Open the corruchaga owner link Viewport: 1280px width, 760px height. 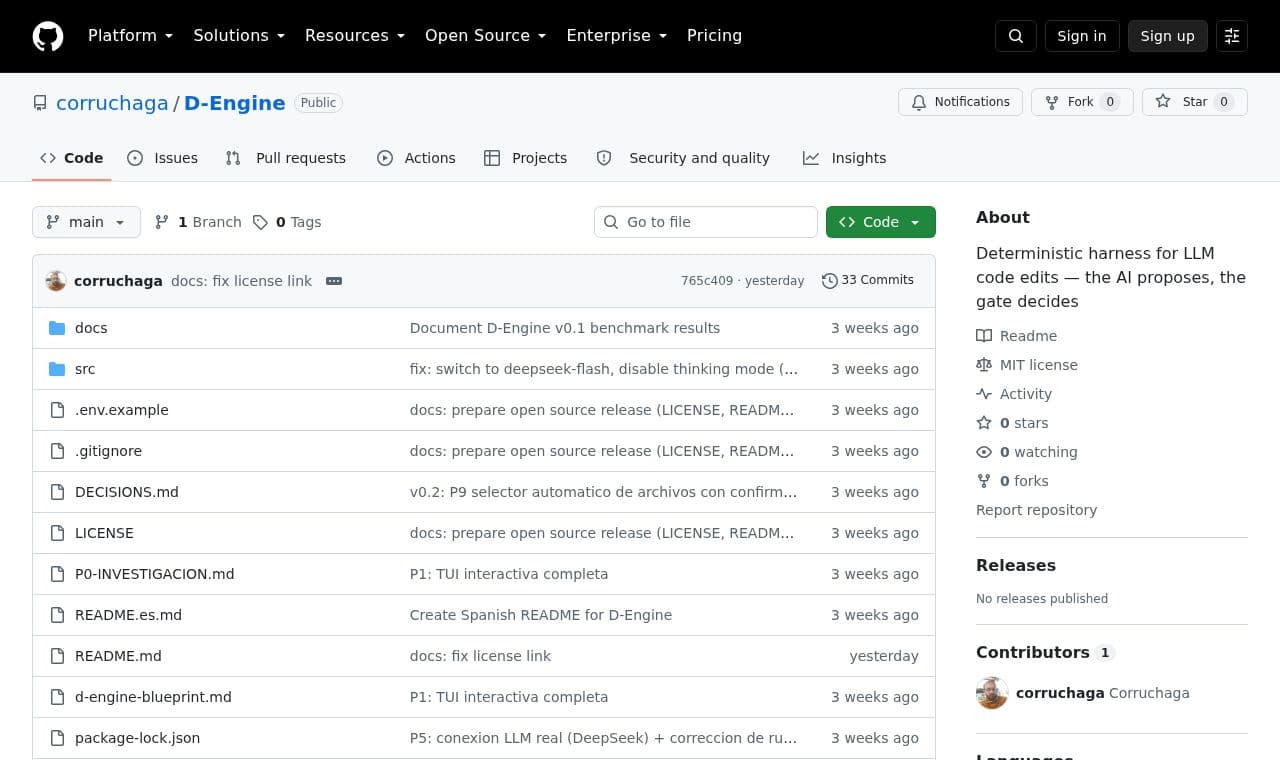[112, 103]
